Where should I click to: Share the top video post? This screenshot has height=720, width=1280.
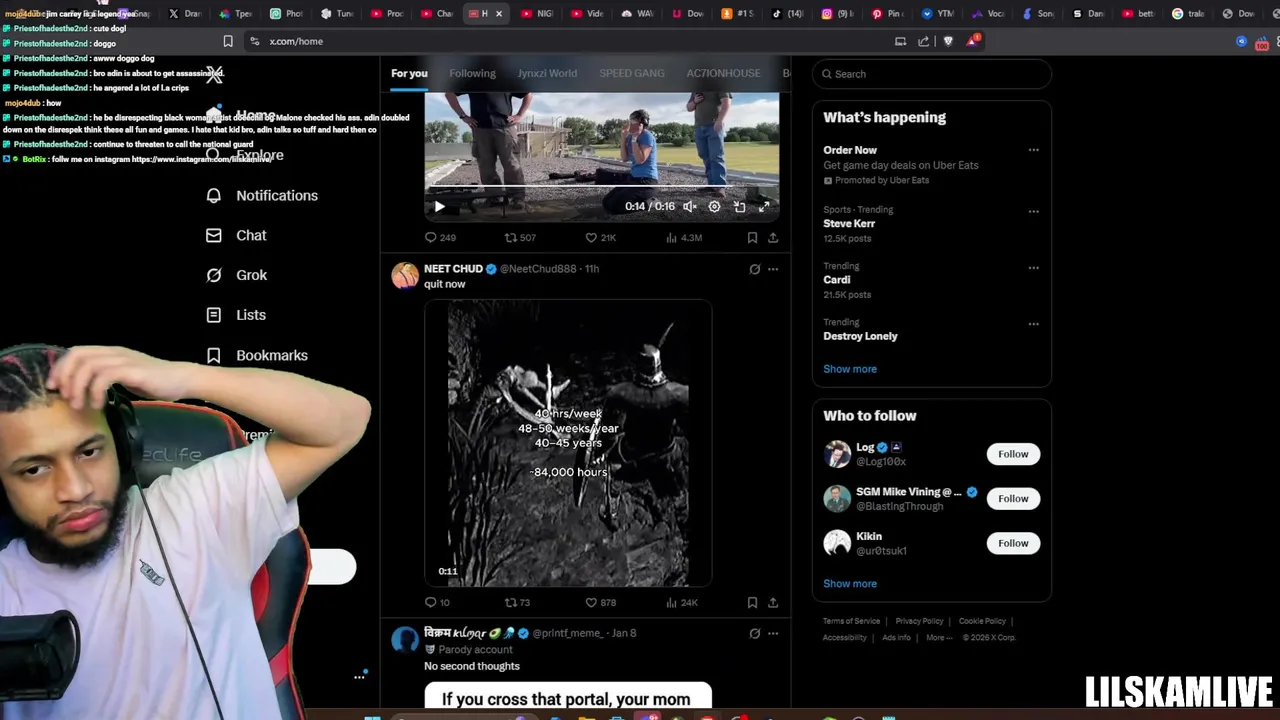pyautogui.click(x=773, y=237)
